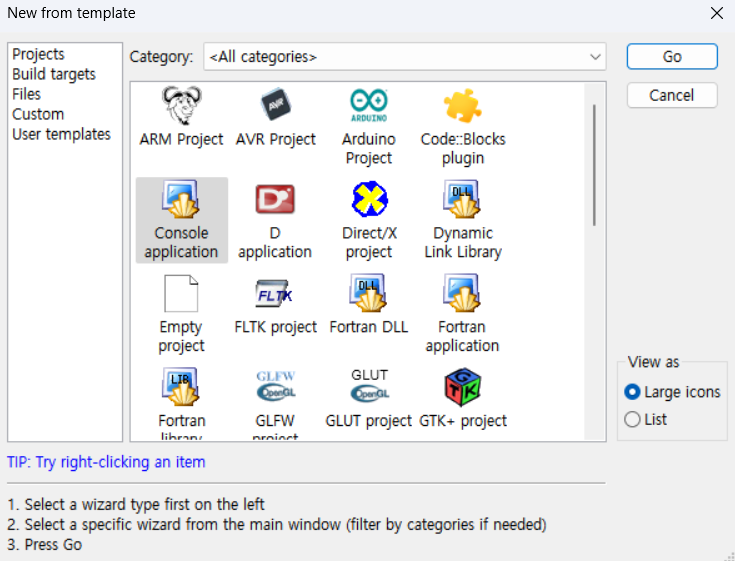This screenshot has height=561, width=735.
Task: Select the Direct/X project template
Action: point(369,220)
